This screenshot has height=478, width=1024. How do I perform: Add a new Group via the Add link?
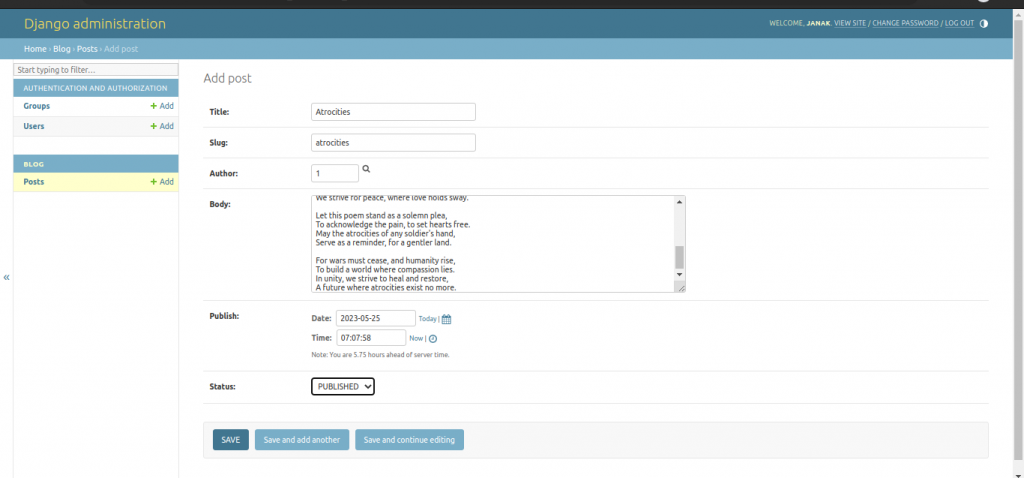pos(162,106)
